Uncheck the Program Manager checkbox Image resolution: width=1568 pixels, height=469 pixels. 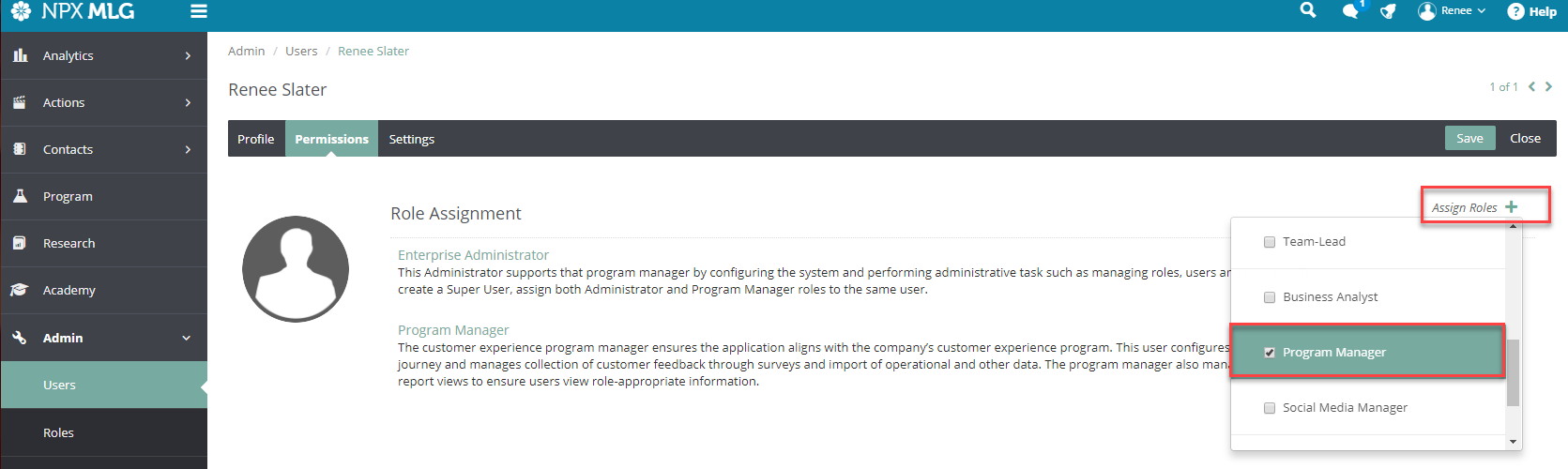coord(1270,353)
